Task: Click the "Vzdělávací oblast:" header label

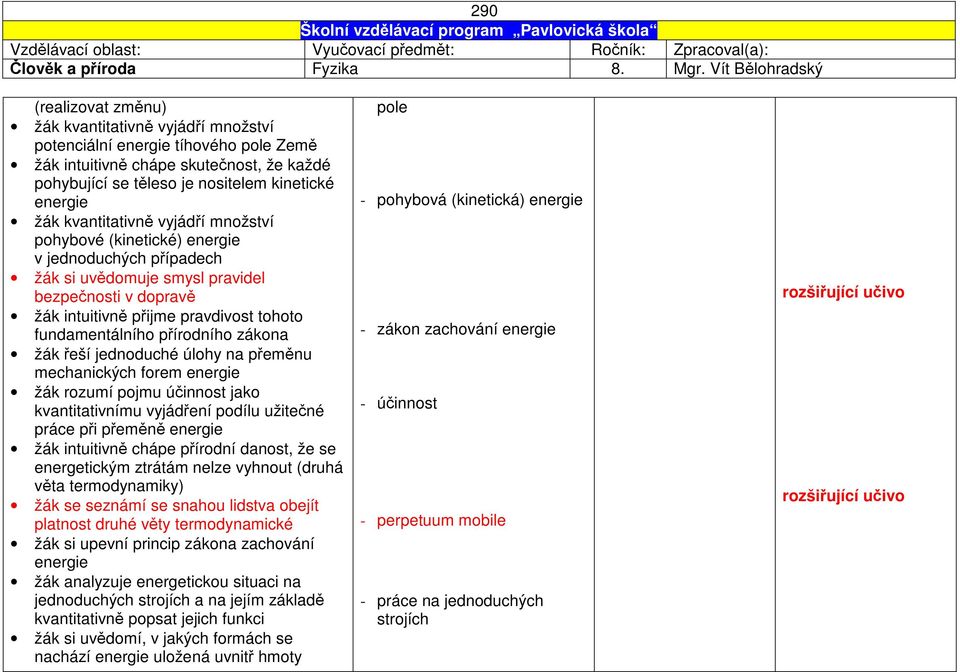Action: [x=75, y=50]
